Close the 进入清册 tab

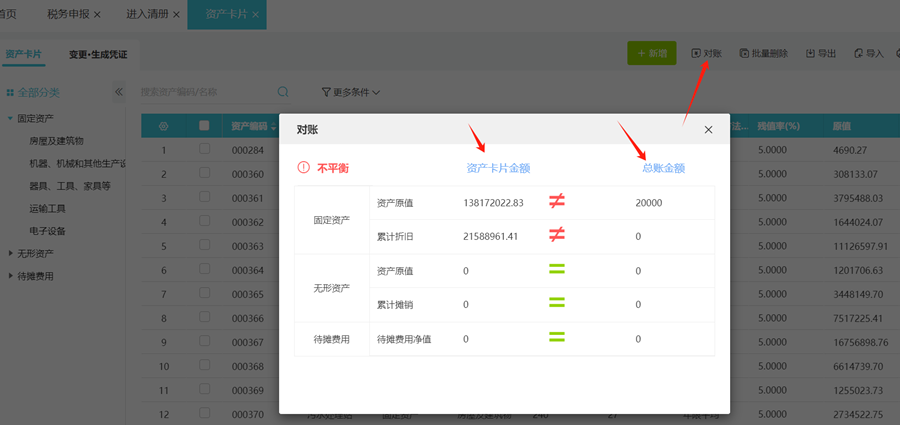pos(176,14)
